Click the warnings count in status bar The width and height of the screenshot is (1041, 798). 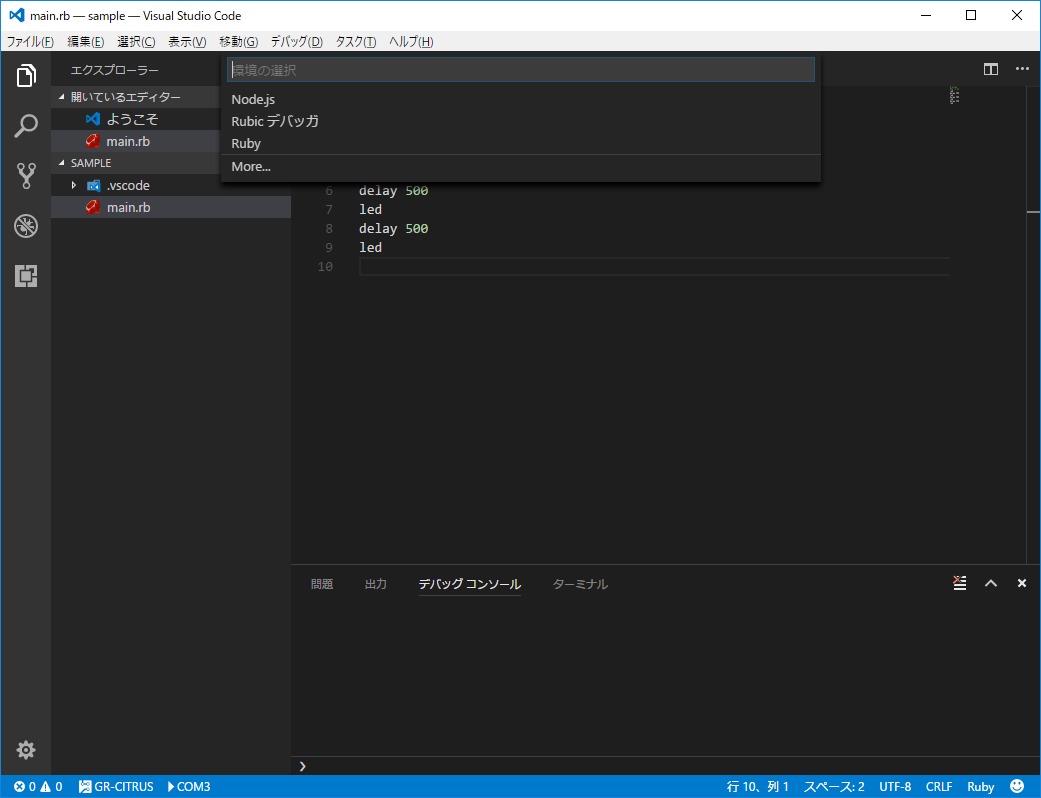[x=51, y=787]
